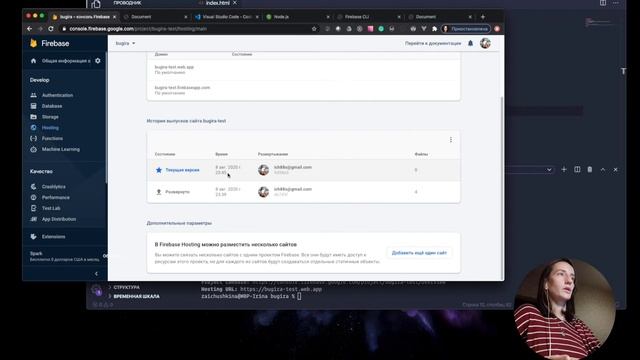
Task: Click the deployed release row icon
Action: point(159,192)
